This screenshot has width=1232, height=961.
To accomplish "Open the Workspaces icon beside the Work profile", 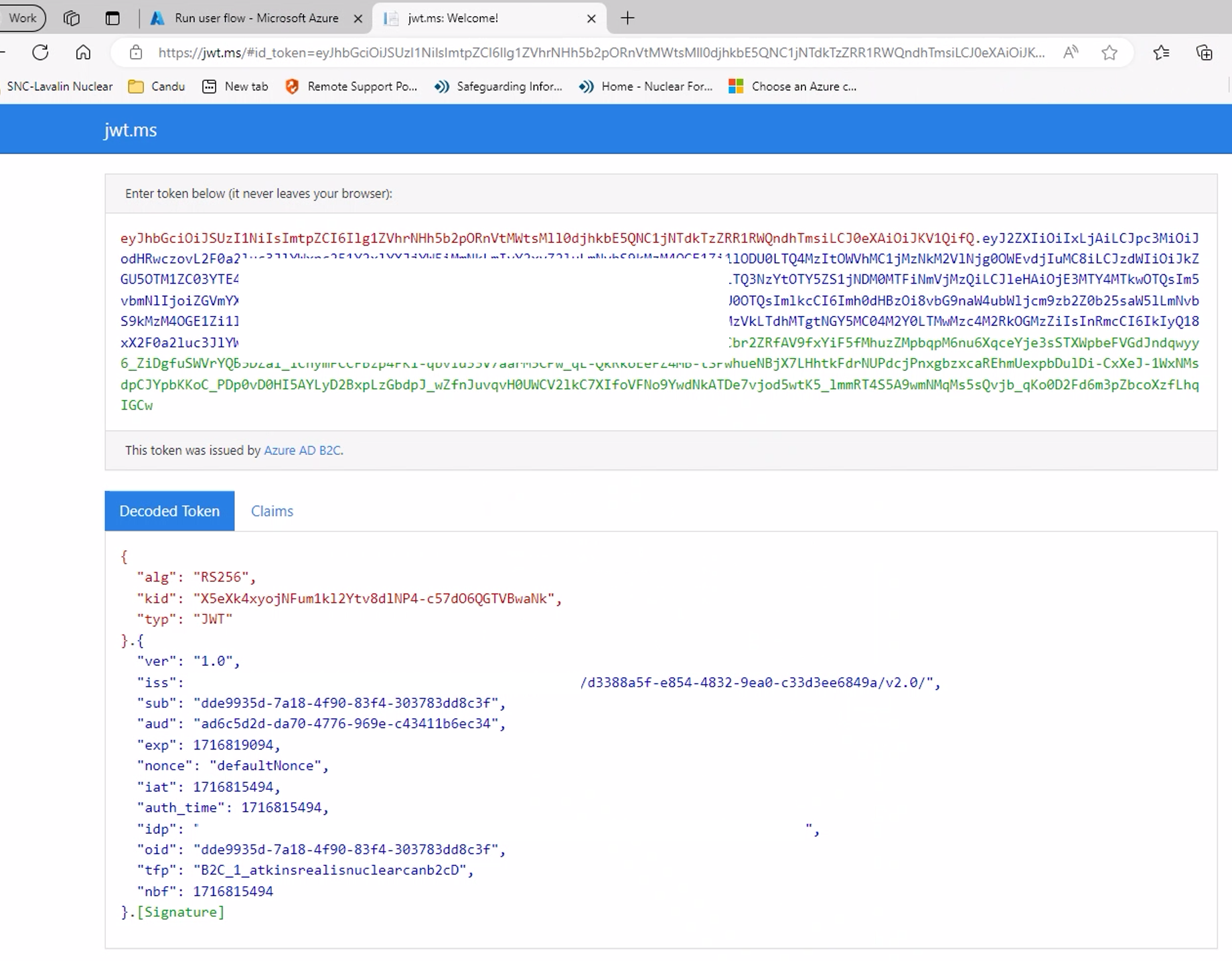I will point(72,18).
